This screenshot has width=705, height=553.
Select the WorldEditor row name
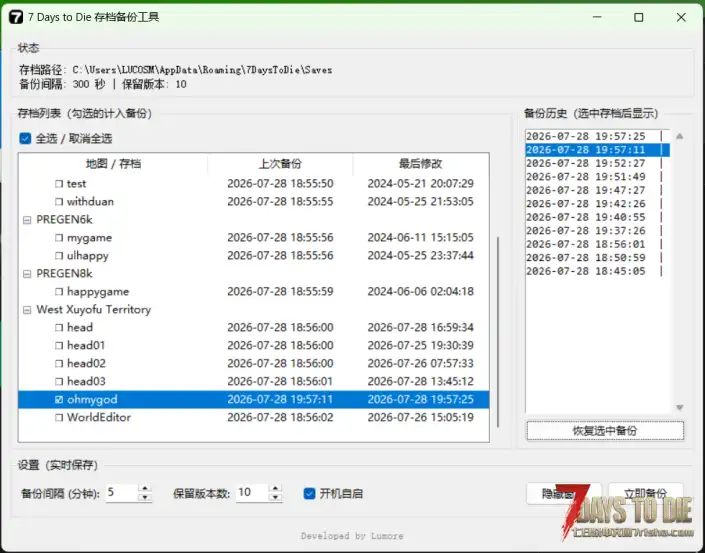[99, 418]
